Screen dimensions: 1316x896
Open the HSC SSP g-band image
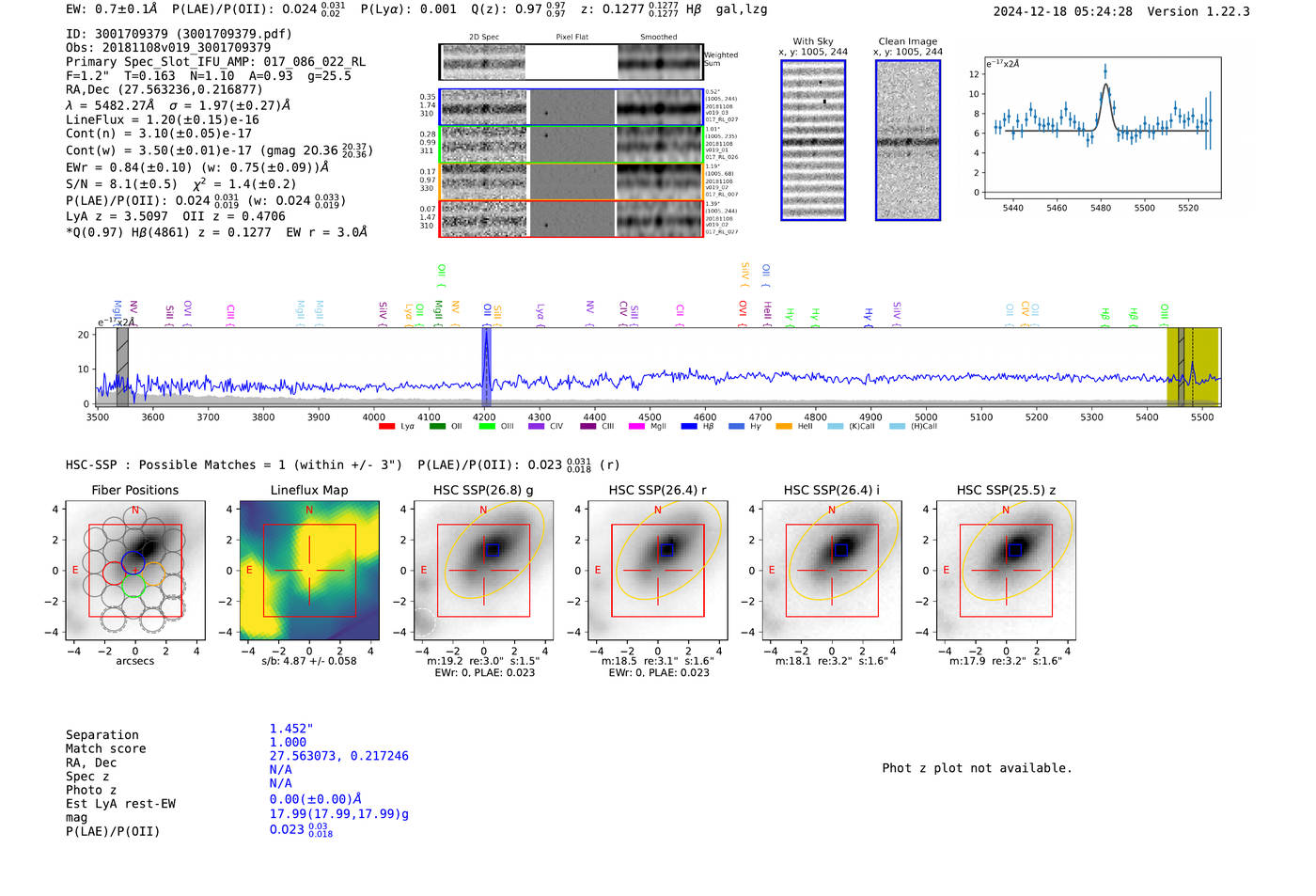(483, 571)
